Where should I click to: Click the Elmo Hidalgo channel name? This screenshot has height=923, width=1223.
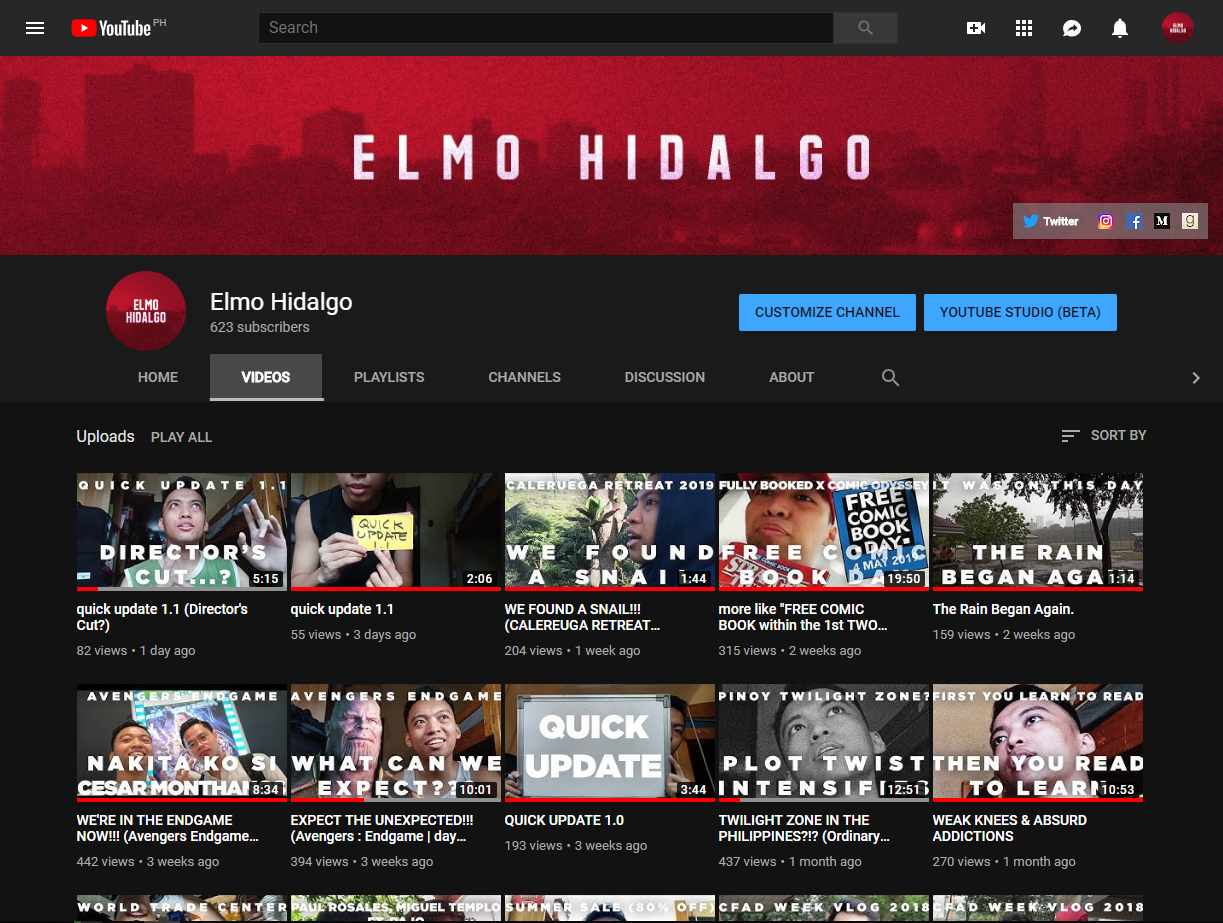coord(281,301)
